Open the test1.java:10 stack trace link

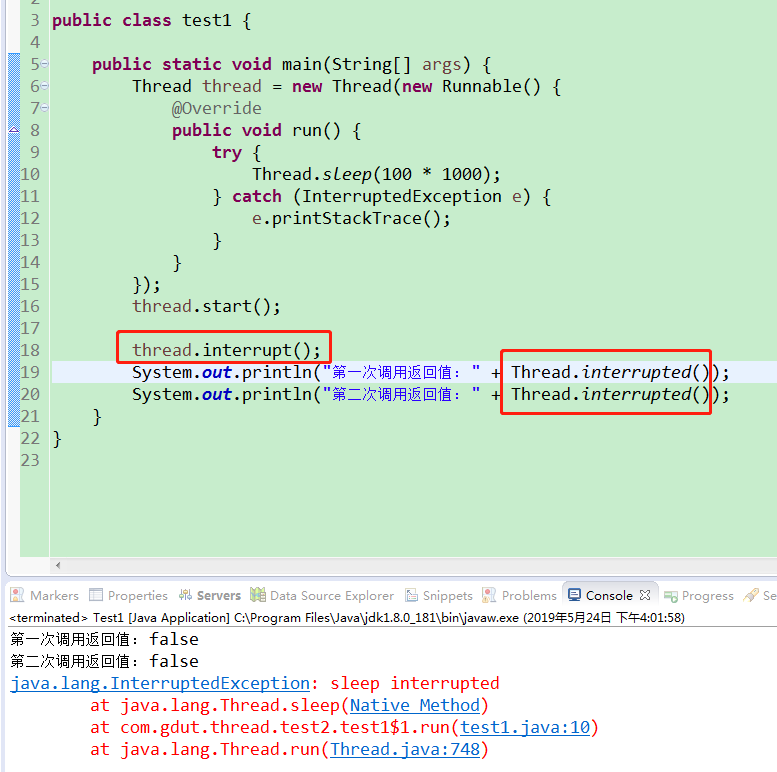525,727
